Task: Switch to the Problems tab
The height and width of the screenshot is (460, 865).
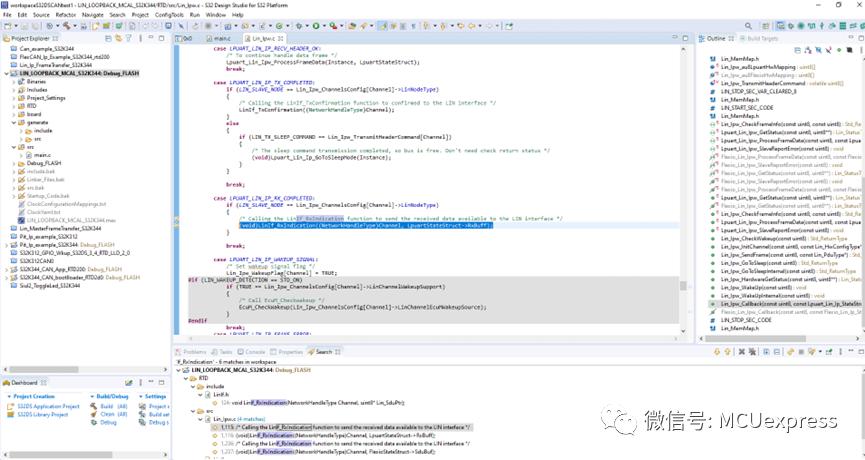Action: click(x=191, y=352)
